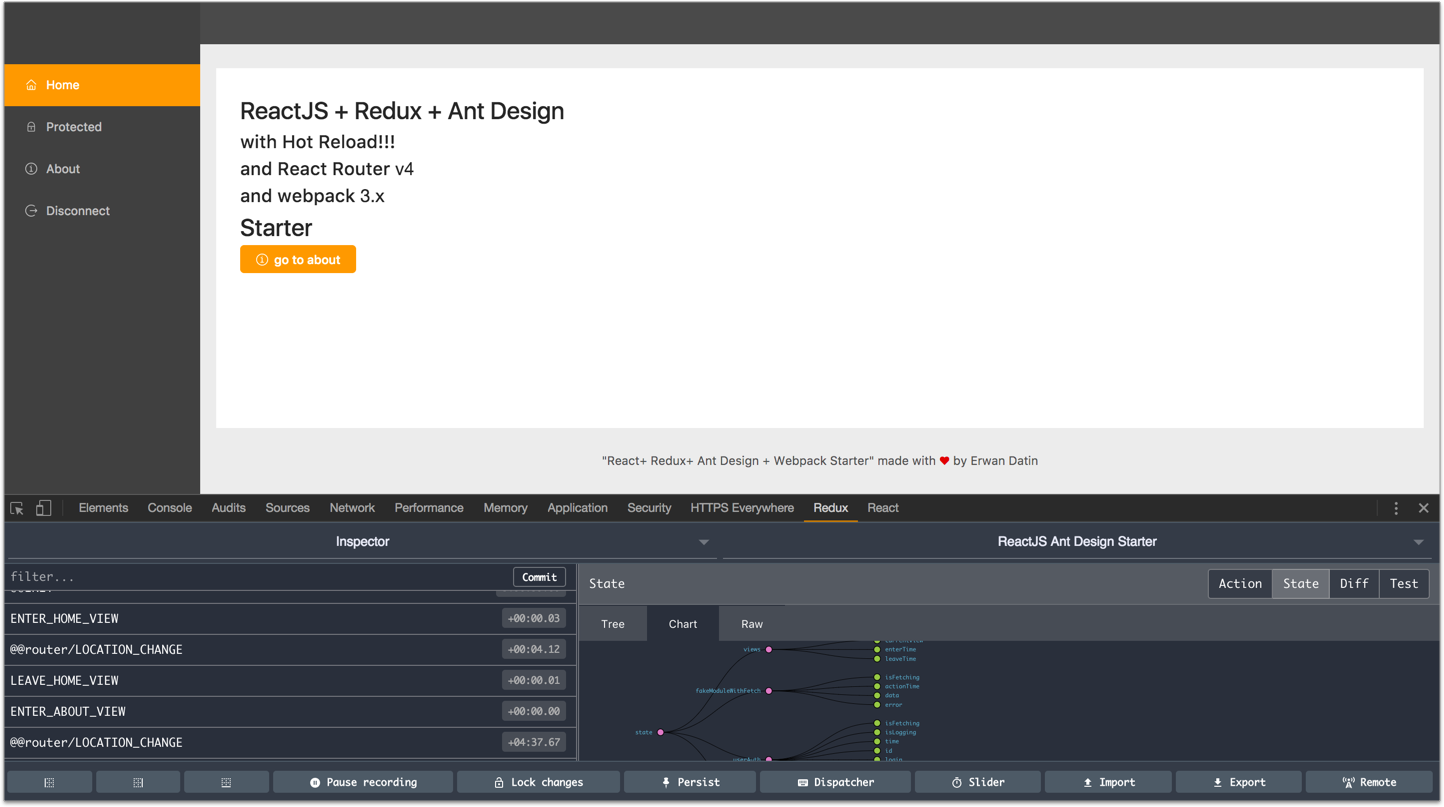1444x807 pixels.
Task: Click the element inspector cursor icon
Action: point(17,509)
